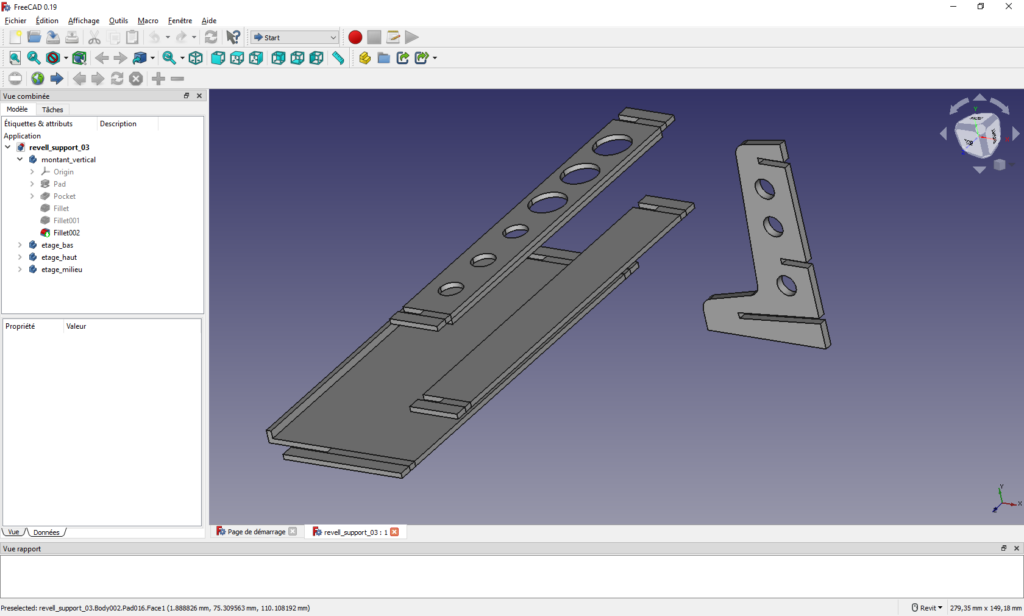The image size is (1024, 616).
Task: Switch to the Vue property tab
Action: pyautogui.click(x=14, y=532)
